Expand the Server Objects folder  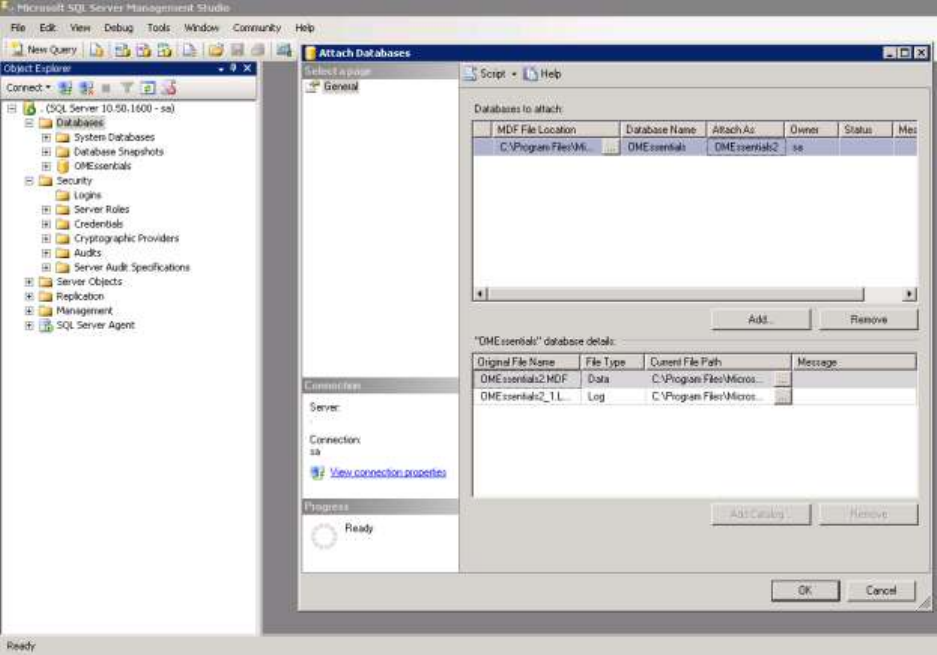(29, 282)
